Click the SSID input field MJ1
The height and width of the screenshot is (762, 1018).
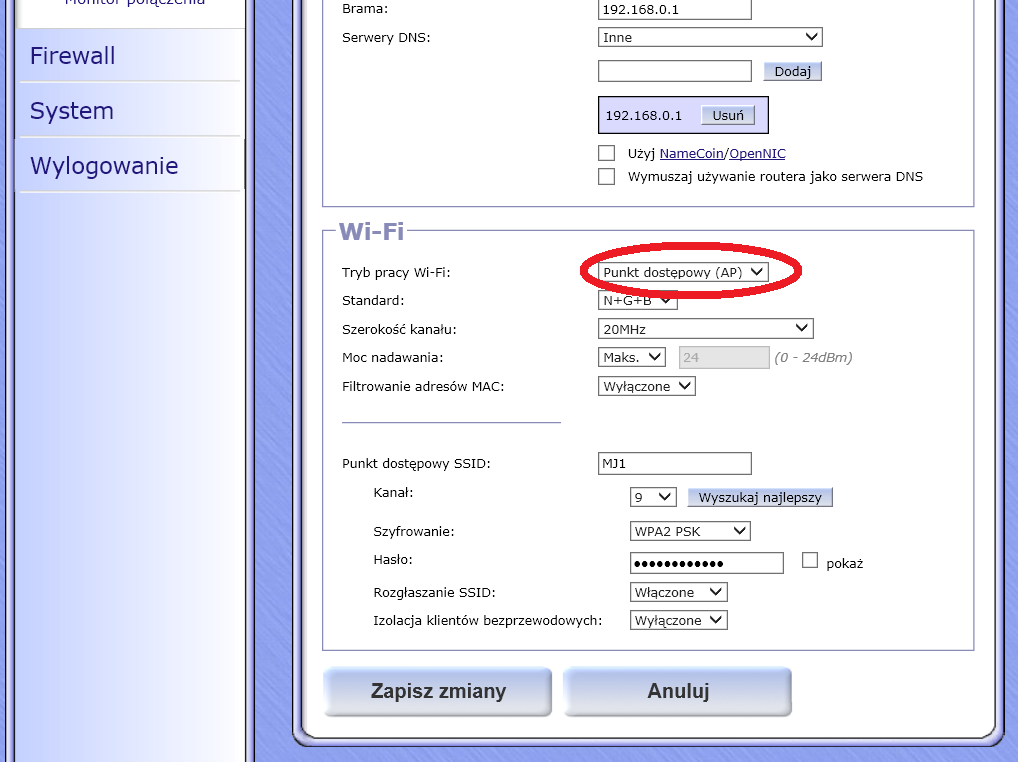tap(674, 464)
